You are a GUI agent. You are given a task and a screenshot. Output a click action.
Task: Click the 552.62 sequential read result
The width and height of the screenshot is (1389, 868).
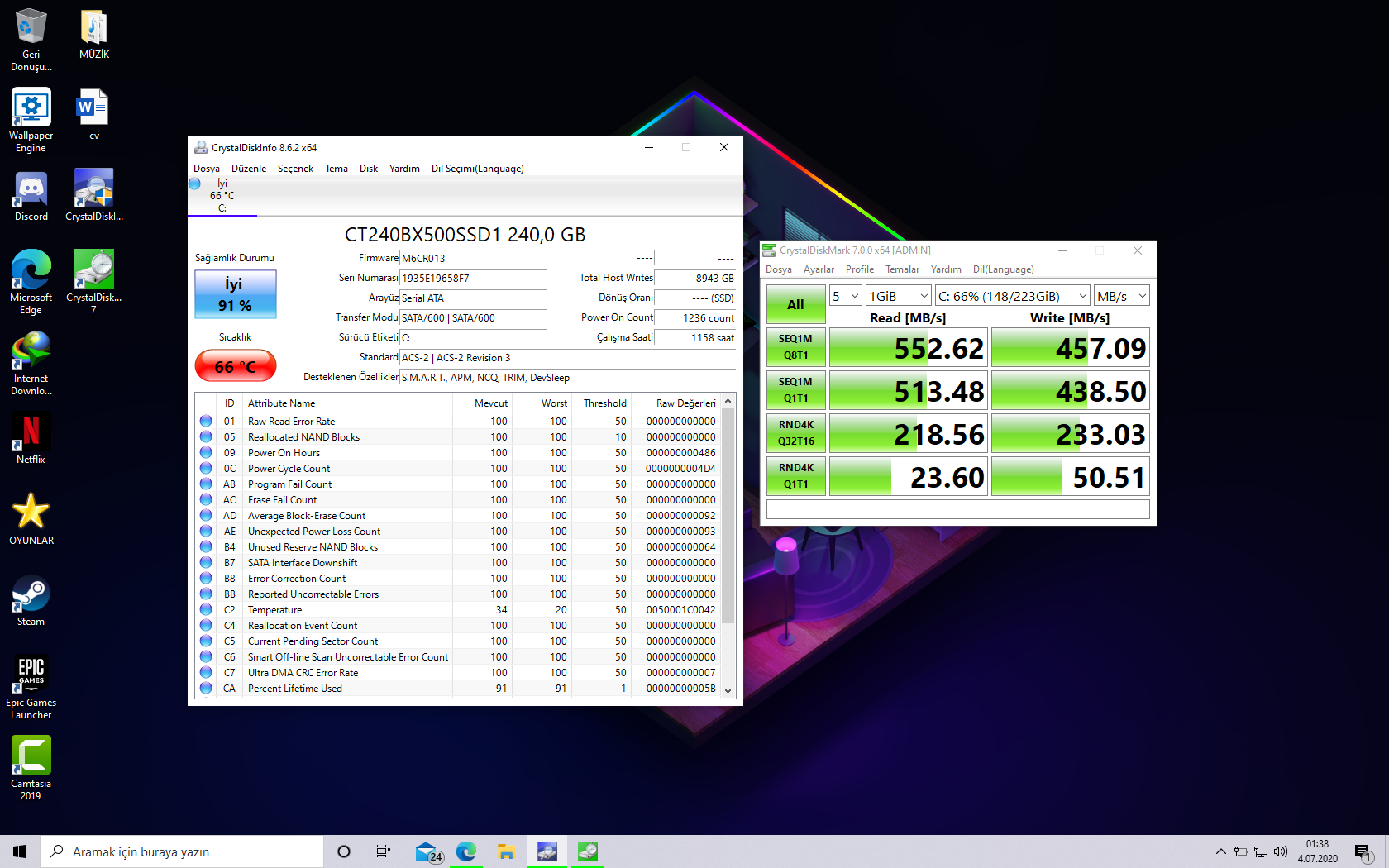(907, 347)
